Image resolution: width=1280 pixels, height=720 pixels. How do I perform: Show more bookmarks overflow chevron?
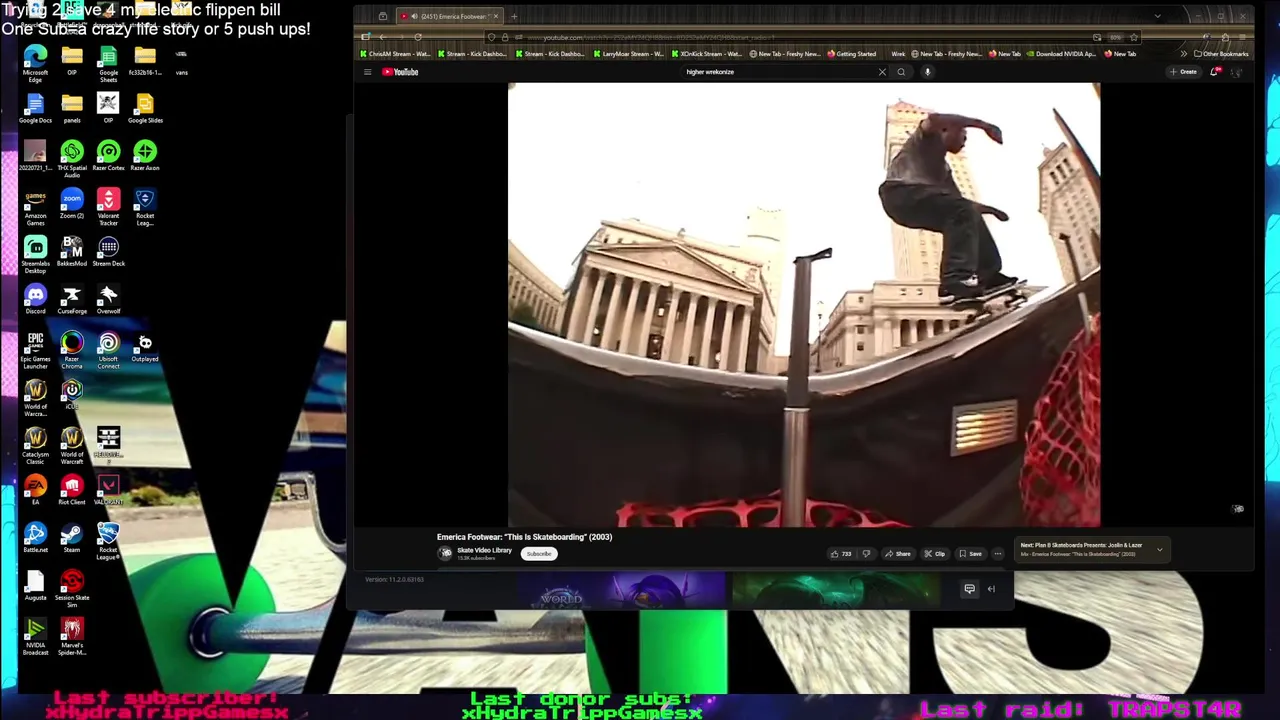[x=1184, y=54]
